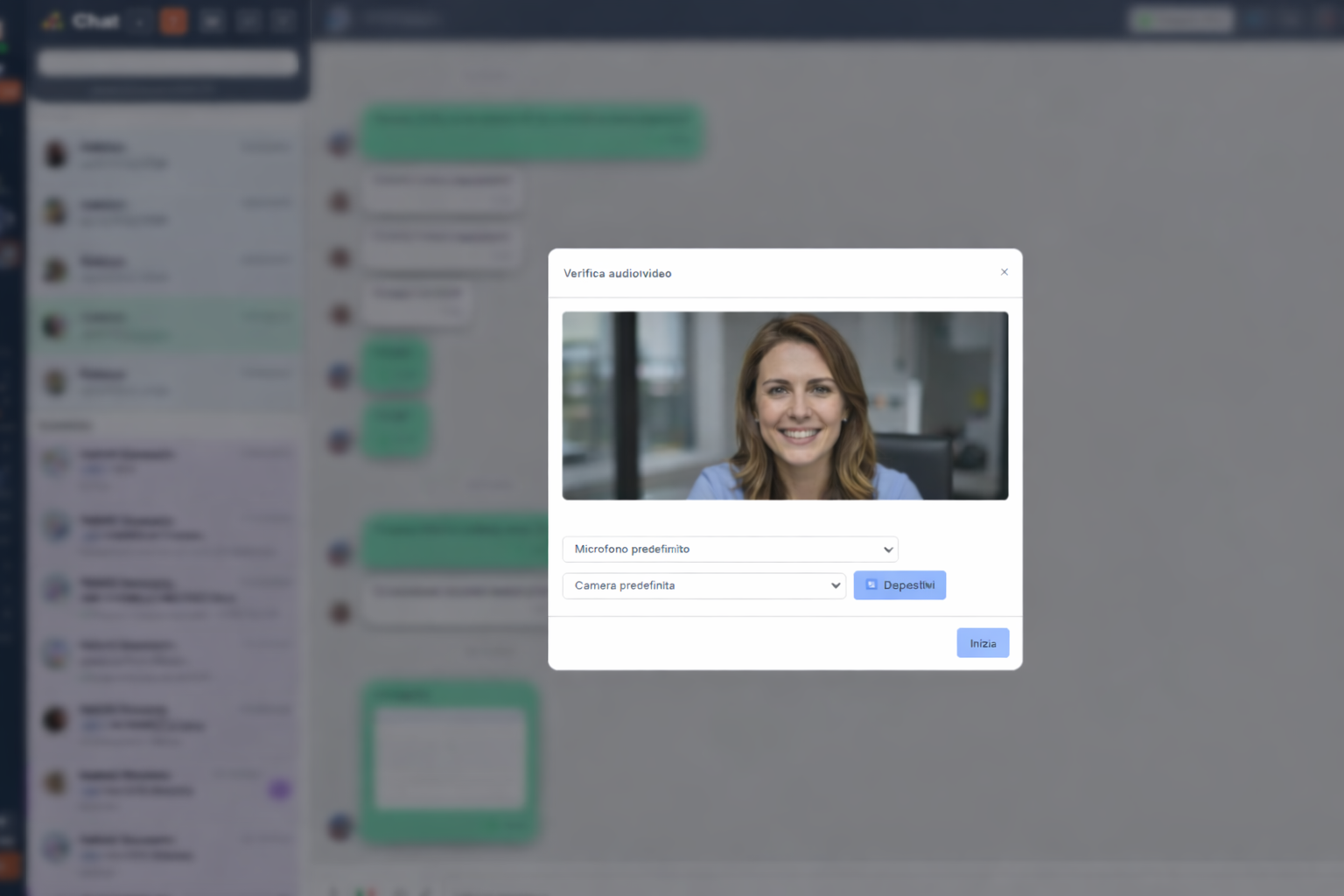Click the orange icon in the Chat header toolbar

(x=173, y=20)
